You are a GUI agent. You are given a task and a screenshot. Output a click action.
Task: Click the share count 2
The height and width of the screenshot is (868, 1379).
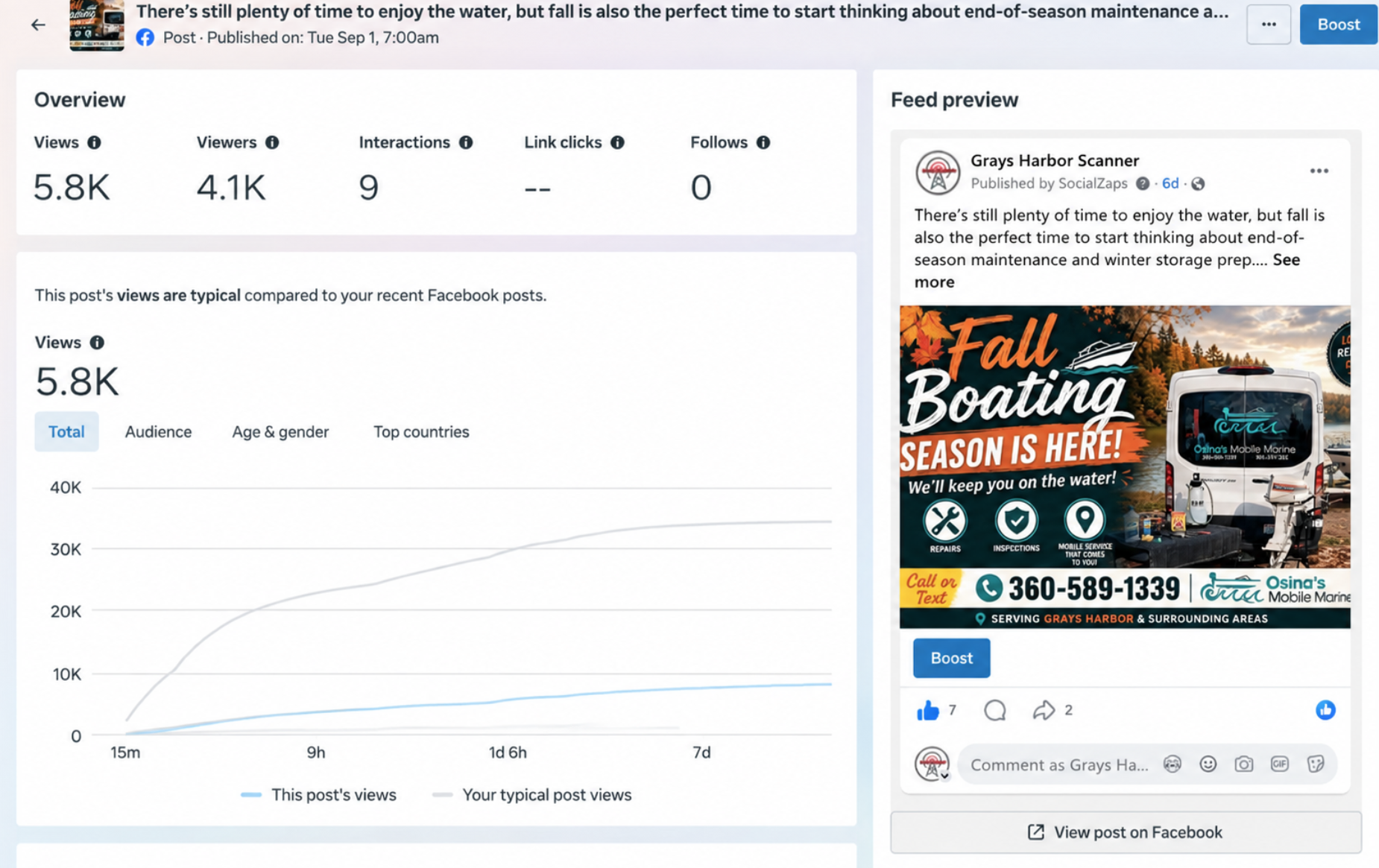[1068, 711]
